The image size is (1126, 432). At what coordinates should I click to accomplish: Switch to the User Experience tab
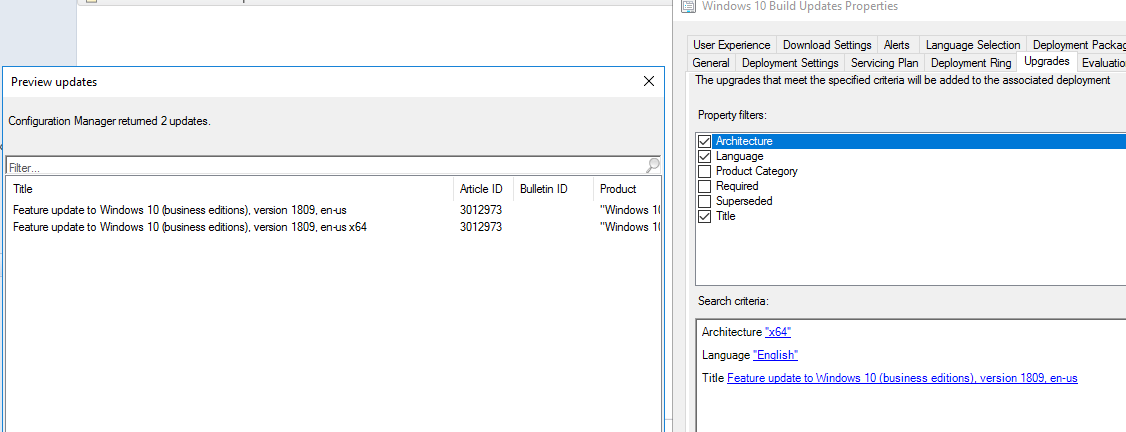coord(731,44)
